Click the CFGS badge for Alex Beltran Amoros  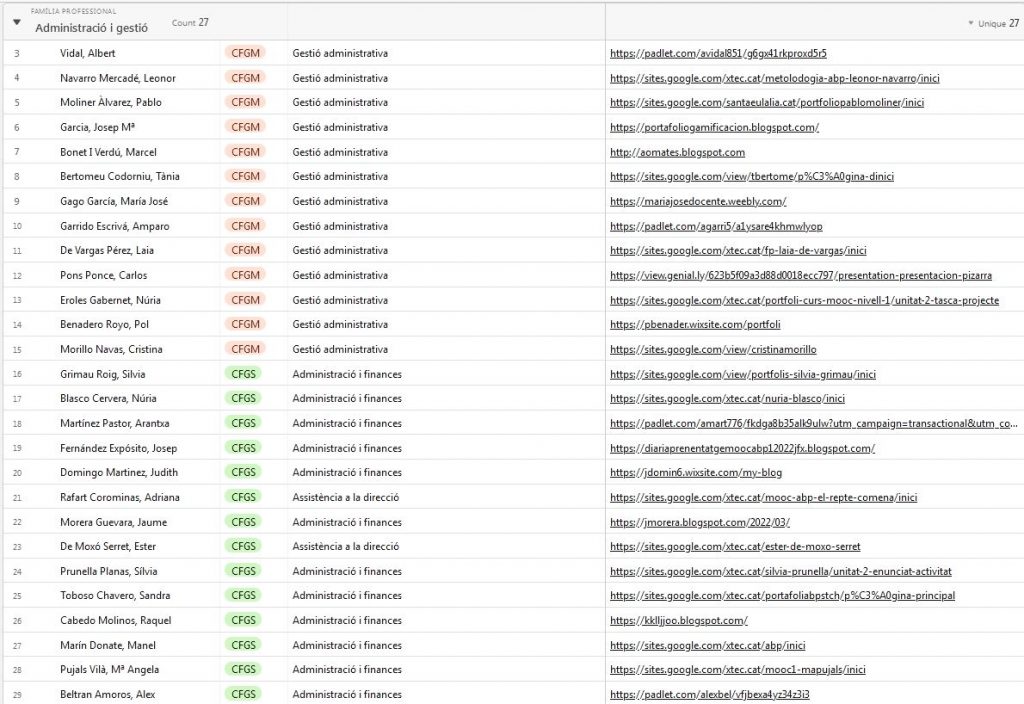tap(244, 695)
